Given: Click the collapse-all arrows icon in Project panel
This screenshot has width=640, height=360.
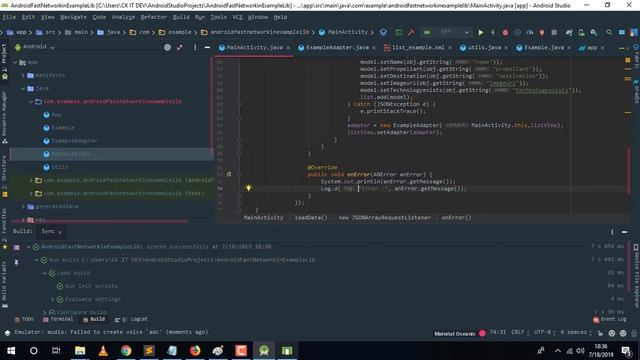Looking at the screenshot, I should point(180,47).
